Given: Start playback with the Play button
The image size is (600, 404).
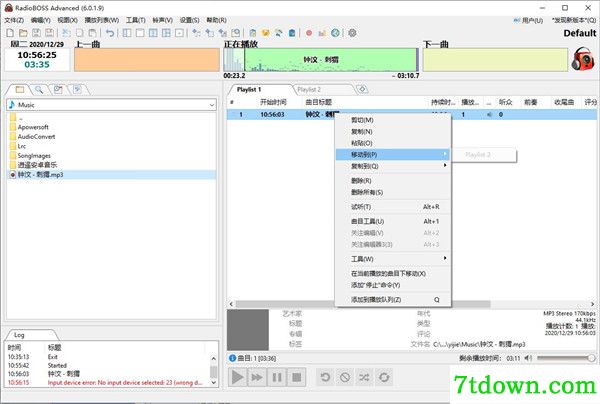Looking at the screenshot, I should pos(238,377).
